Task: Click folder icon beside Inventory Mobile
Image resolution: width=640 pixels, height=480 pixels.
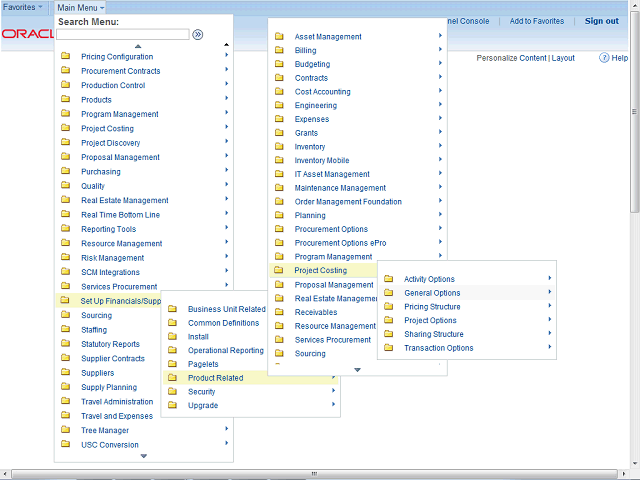Action: tap(279, 160)
